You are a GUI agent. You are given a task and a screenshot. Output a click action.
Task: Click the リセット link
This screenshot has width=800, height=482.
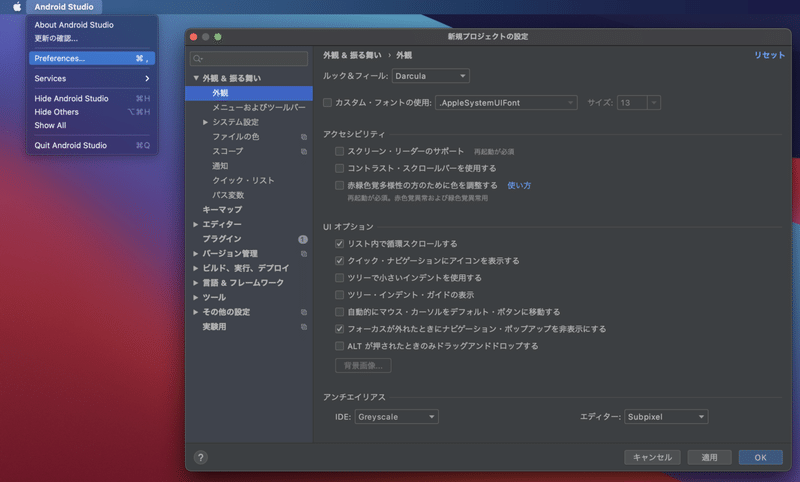coord(769,55)
